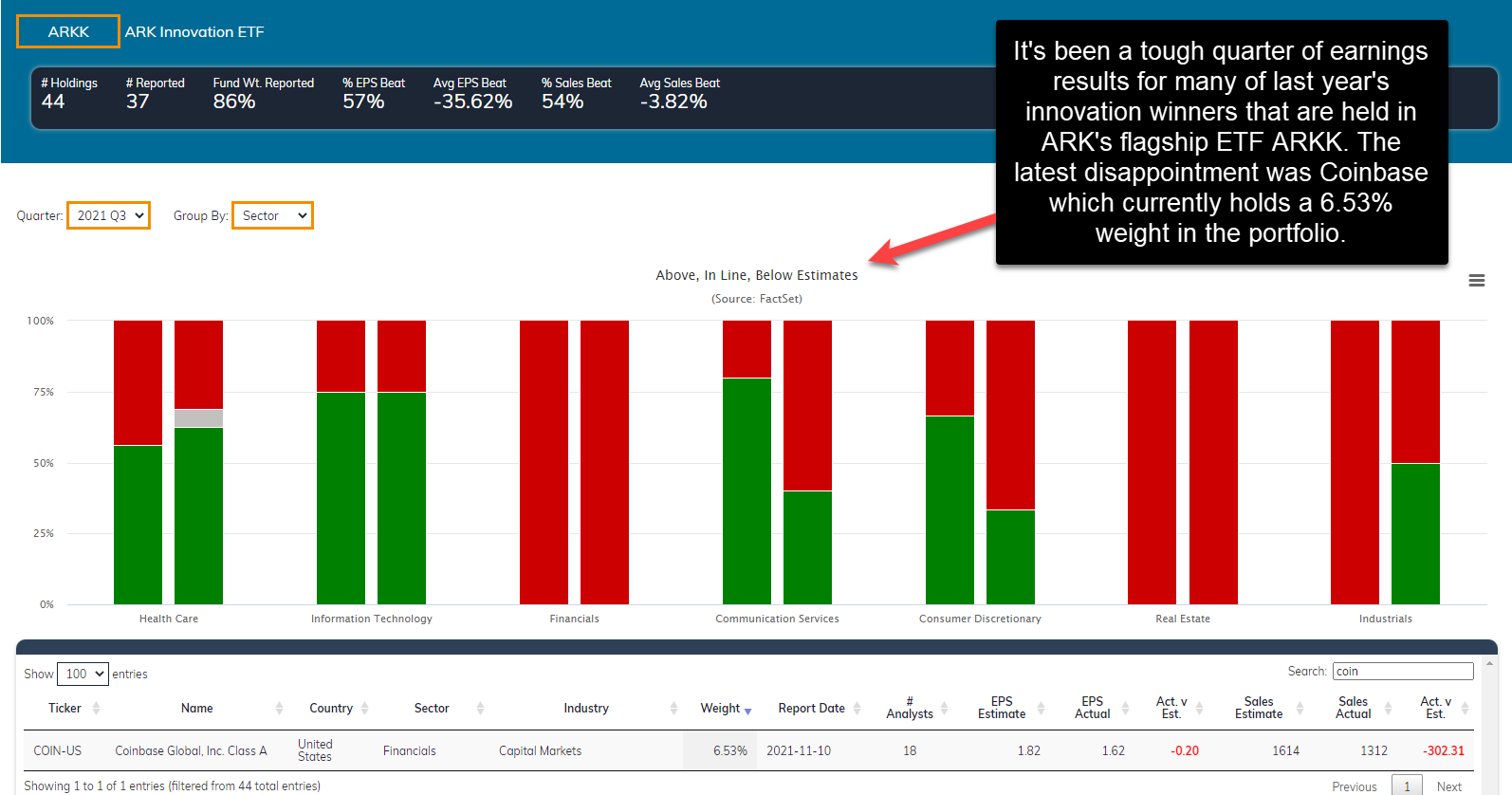Viewport: 1512px width, 795px height.
Task: Click the Real Estate axis label
Action: click(x=1183, y=619)
